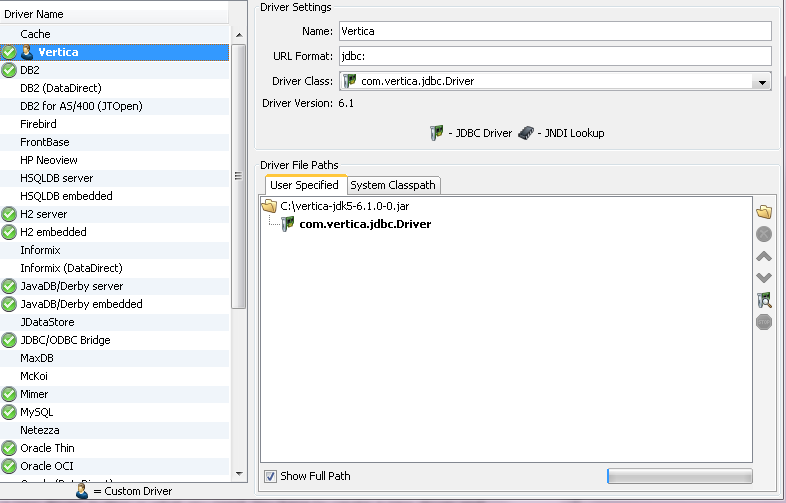Screen dimensions: 786x503
Task: Click green checkmark next to DB2
Action: pos(9,70)
